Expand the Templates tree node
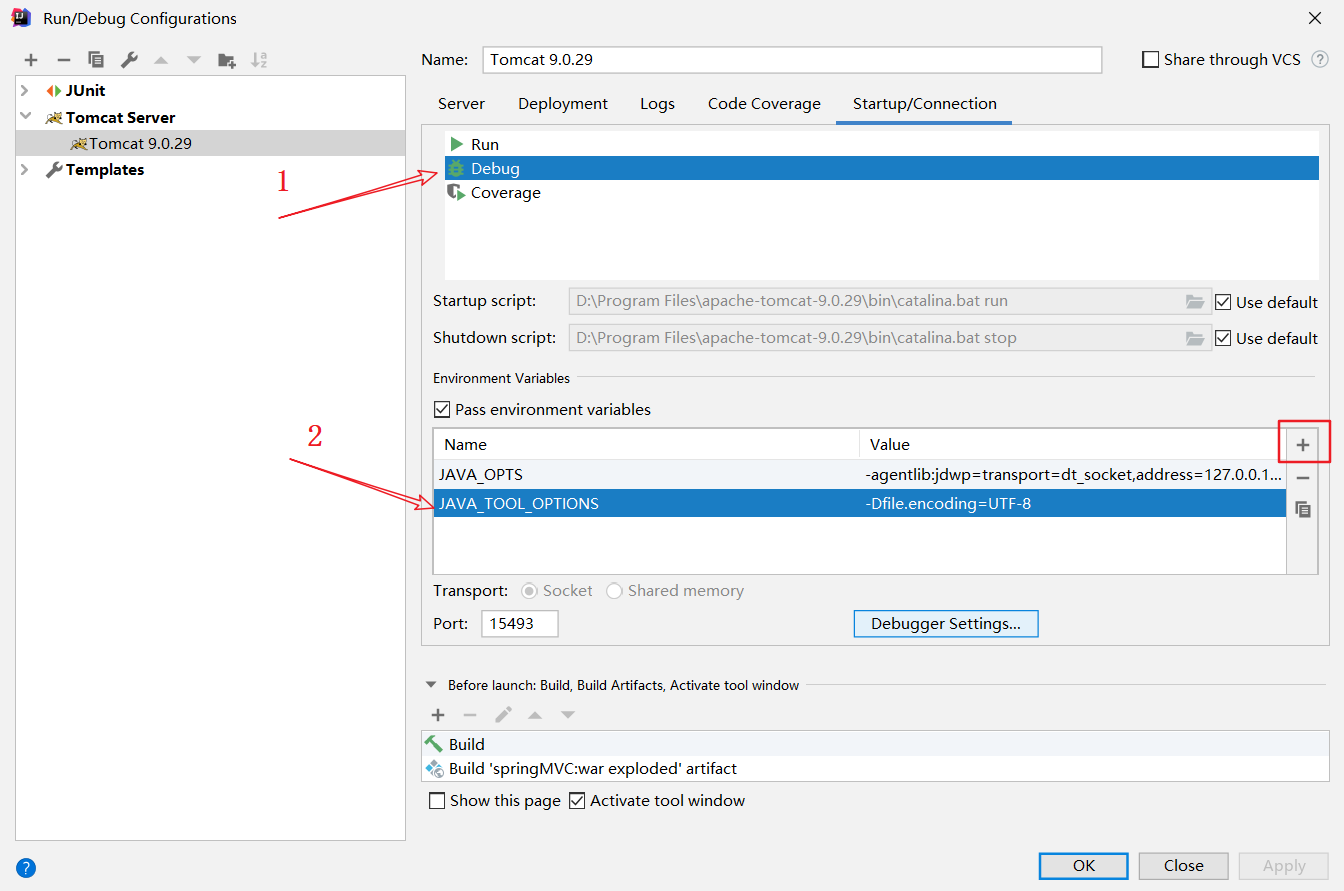The image size is (1344, 891). (x=25, y=170)
